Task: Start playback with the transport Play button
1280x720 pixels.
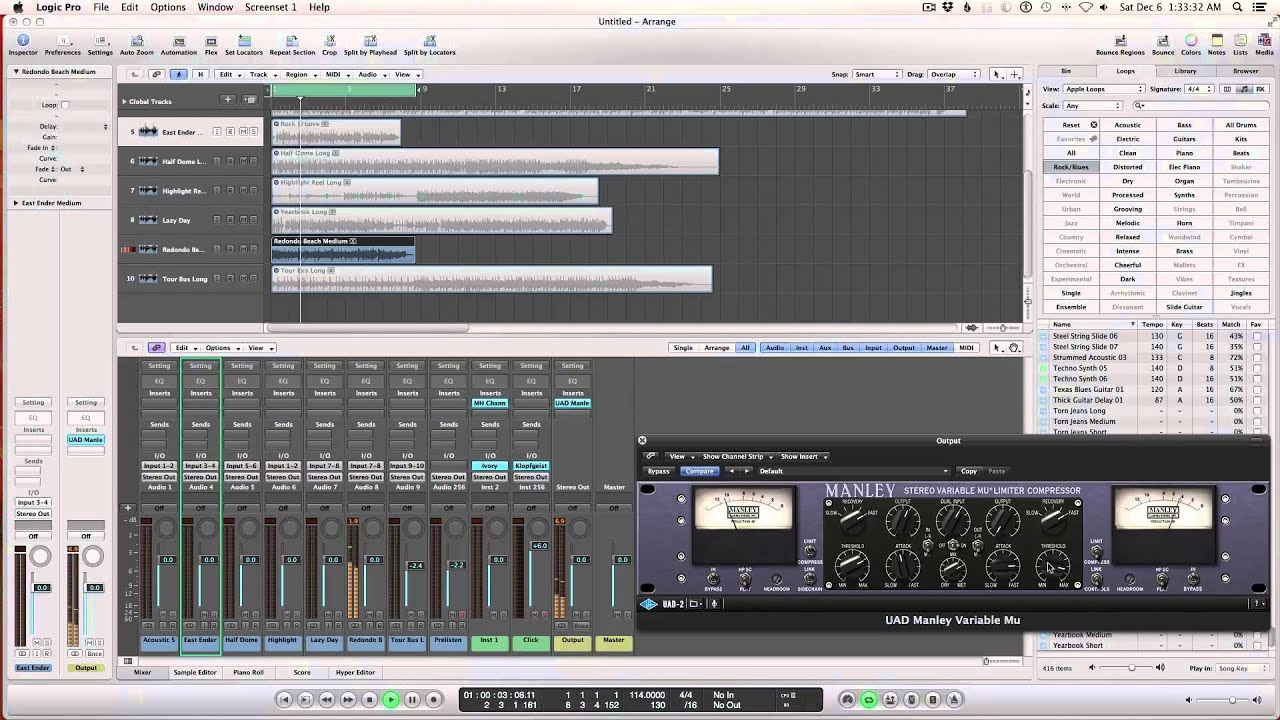Action: coord(391,700)
